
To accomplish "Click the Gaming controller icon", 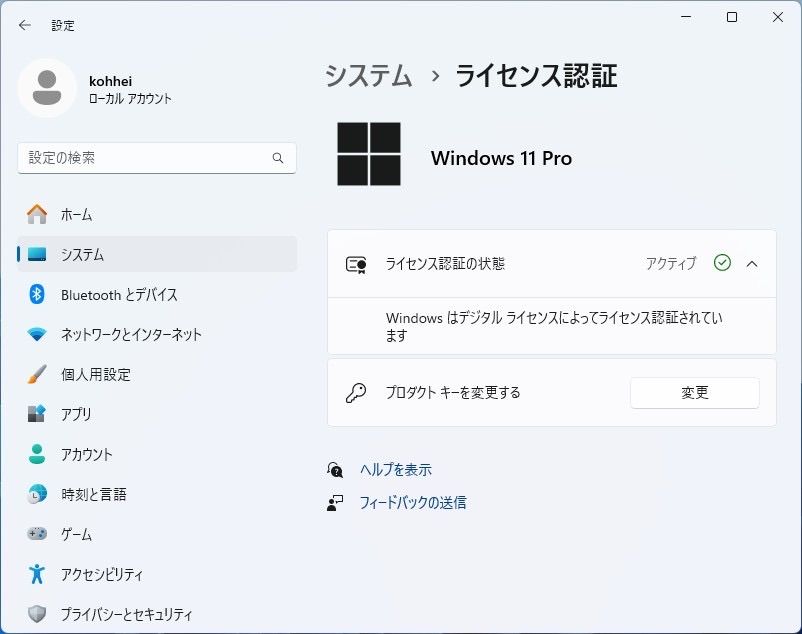I will [37, 534].
